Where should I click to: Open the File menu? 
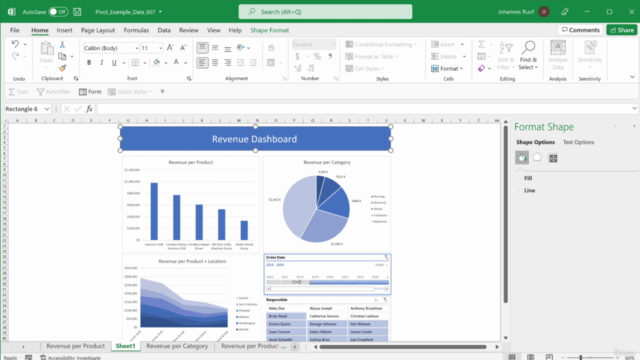15,30
